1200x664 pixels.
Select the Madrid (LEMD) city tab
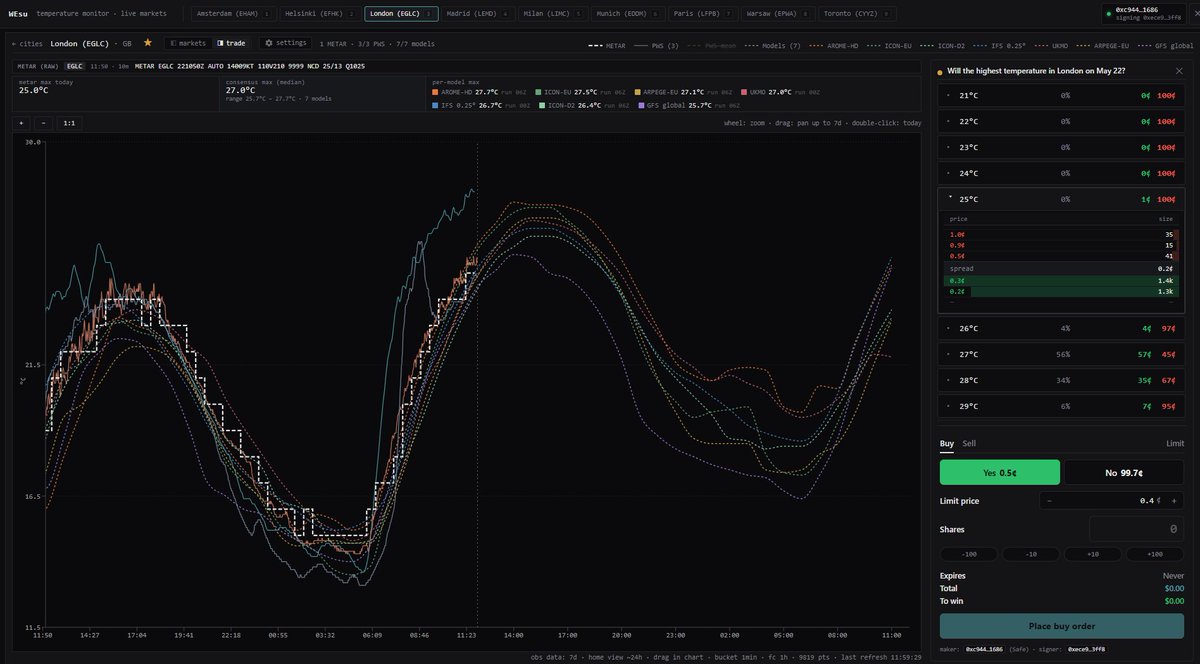point(478,14)
